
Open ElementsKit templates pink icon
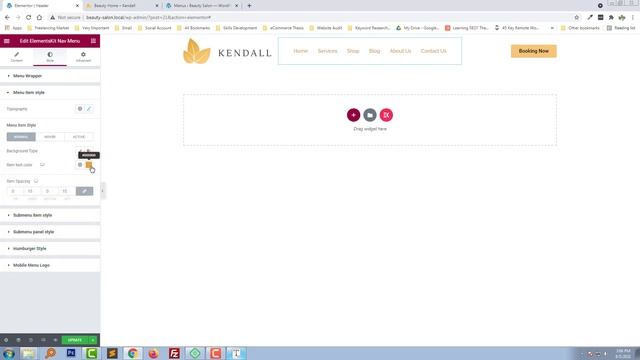(x=386, y=115)
